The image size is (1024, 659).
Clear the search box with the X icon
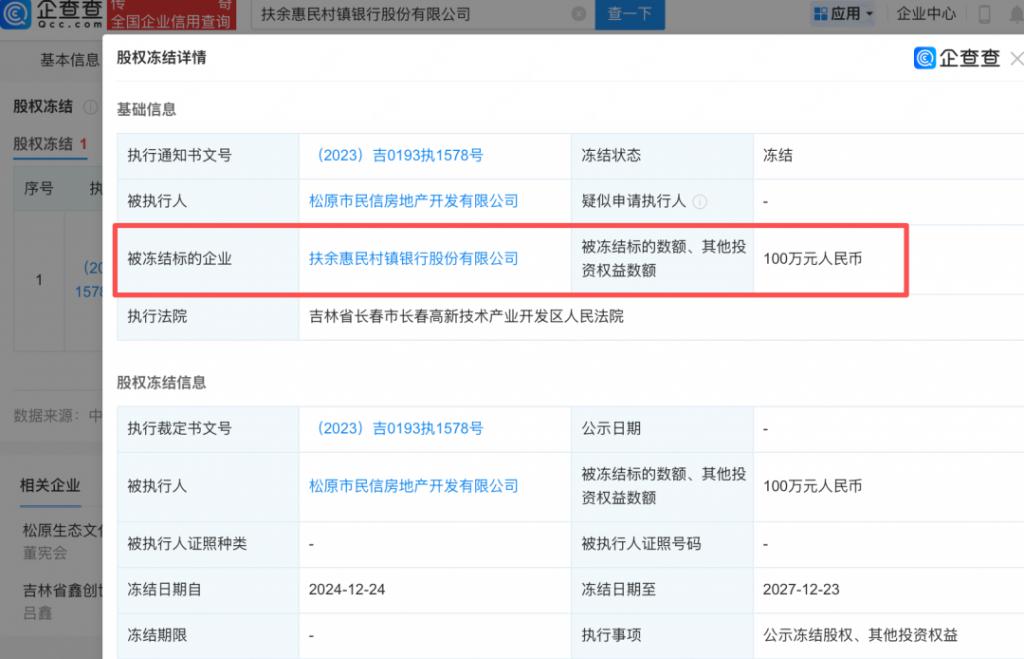click(579, 14)
